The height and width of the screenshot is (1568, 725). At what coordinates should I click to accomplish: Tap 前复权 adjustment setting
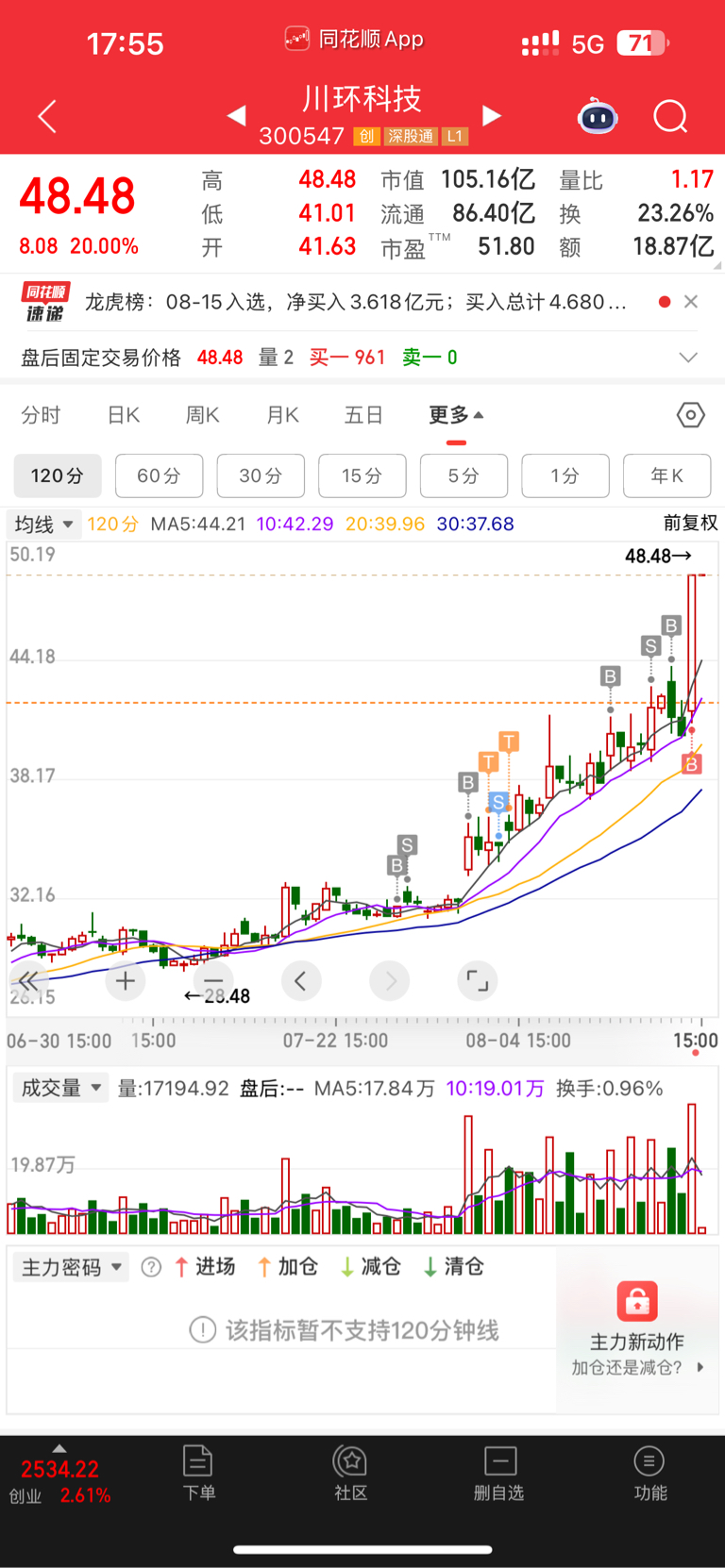tap(691, 523)
